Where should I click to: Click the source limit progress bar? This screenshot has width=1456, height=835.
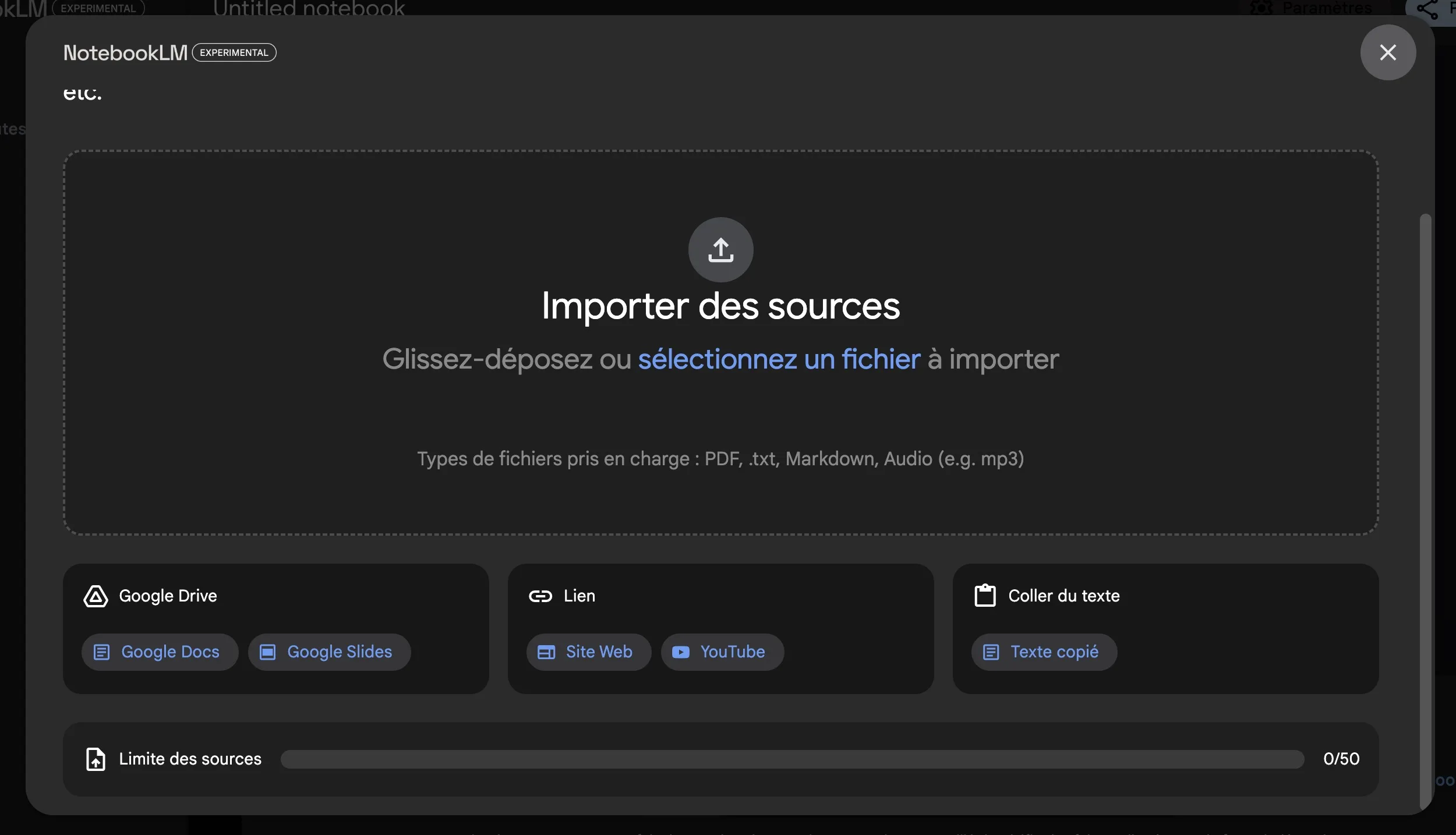792,759
